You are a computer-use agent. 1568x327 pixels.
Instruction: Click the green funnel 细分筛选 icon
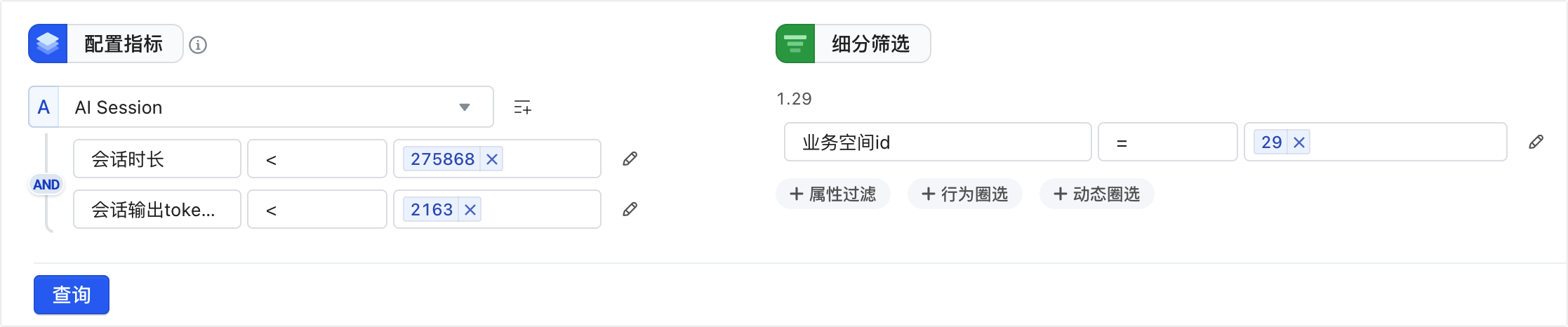[x=795, y=44]
